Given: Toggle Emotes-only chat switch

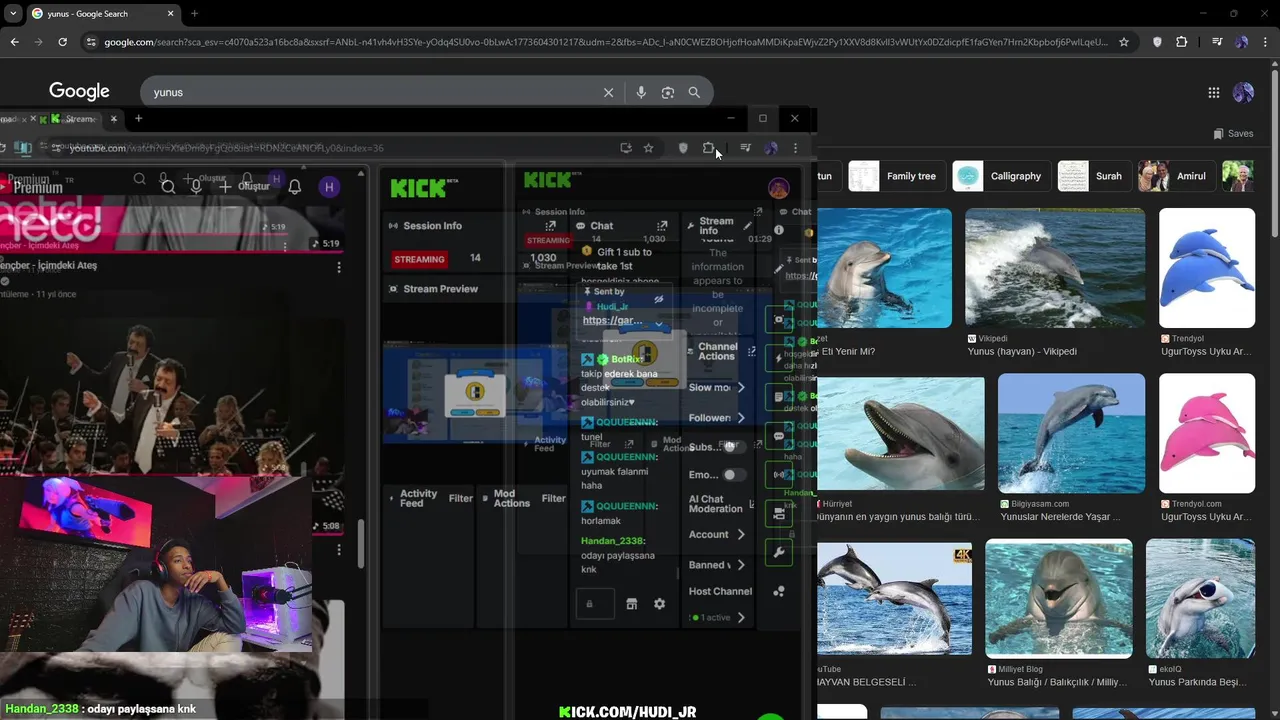Looking at the screenshot, I should click(x=734, y=475).
